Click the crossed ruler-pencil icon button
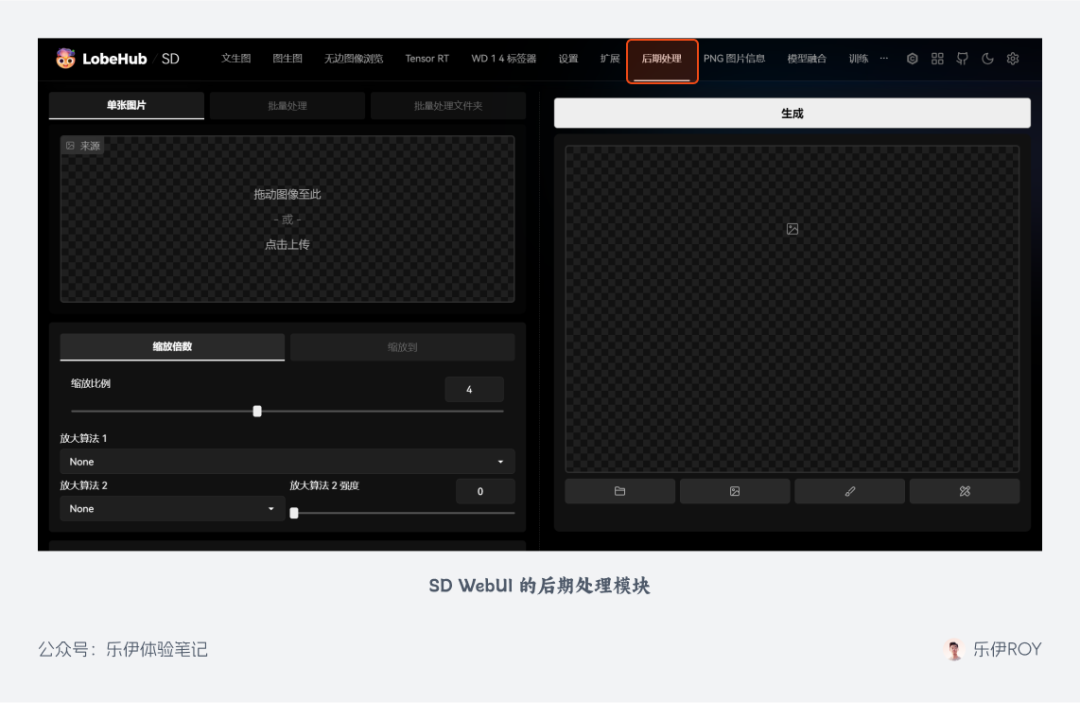Screen dimensions: 1080x703 click(x=965, y=491)
